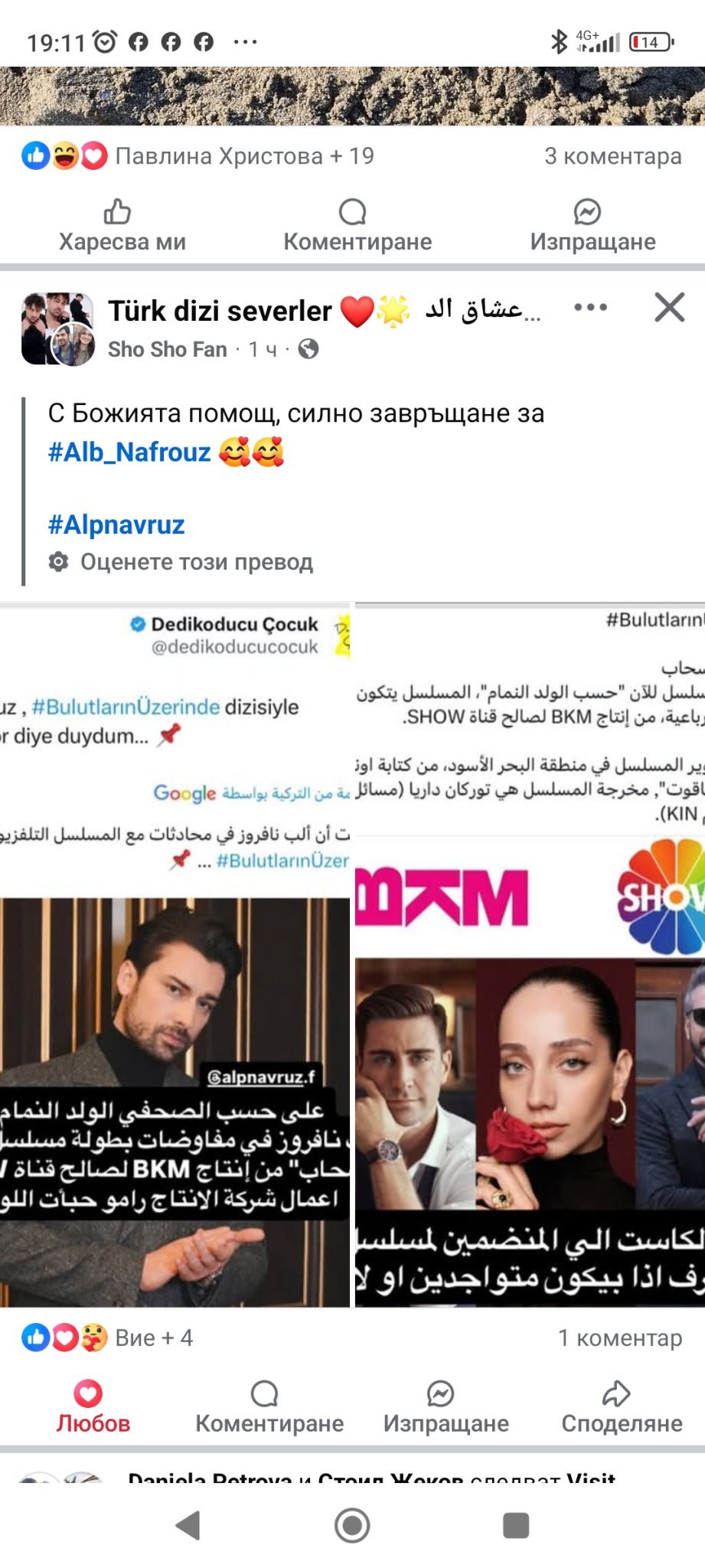Open Коментиране on the top post
Image resolution: width=705 pixels, height=1568 pixels.
(357, 227)
